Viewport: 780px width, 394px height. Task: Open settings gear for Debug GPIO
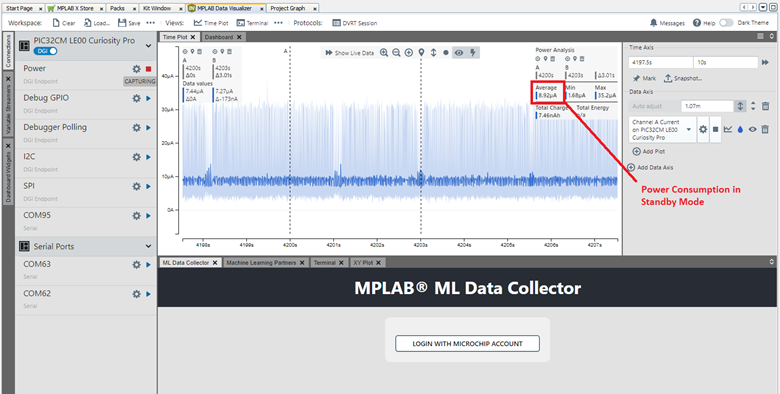tap(136, 98)
